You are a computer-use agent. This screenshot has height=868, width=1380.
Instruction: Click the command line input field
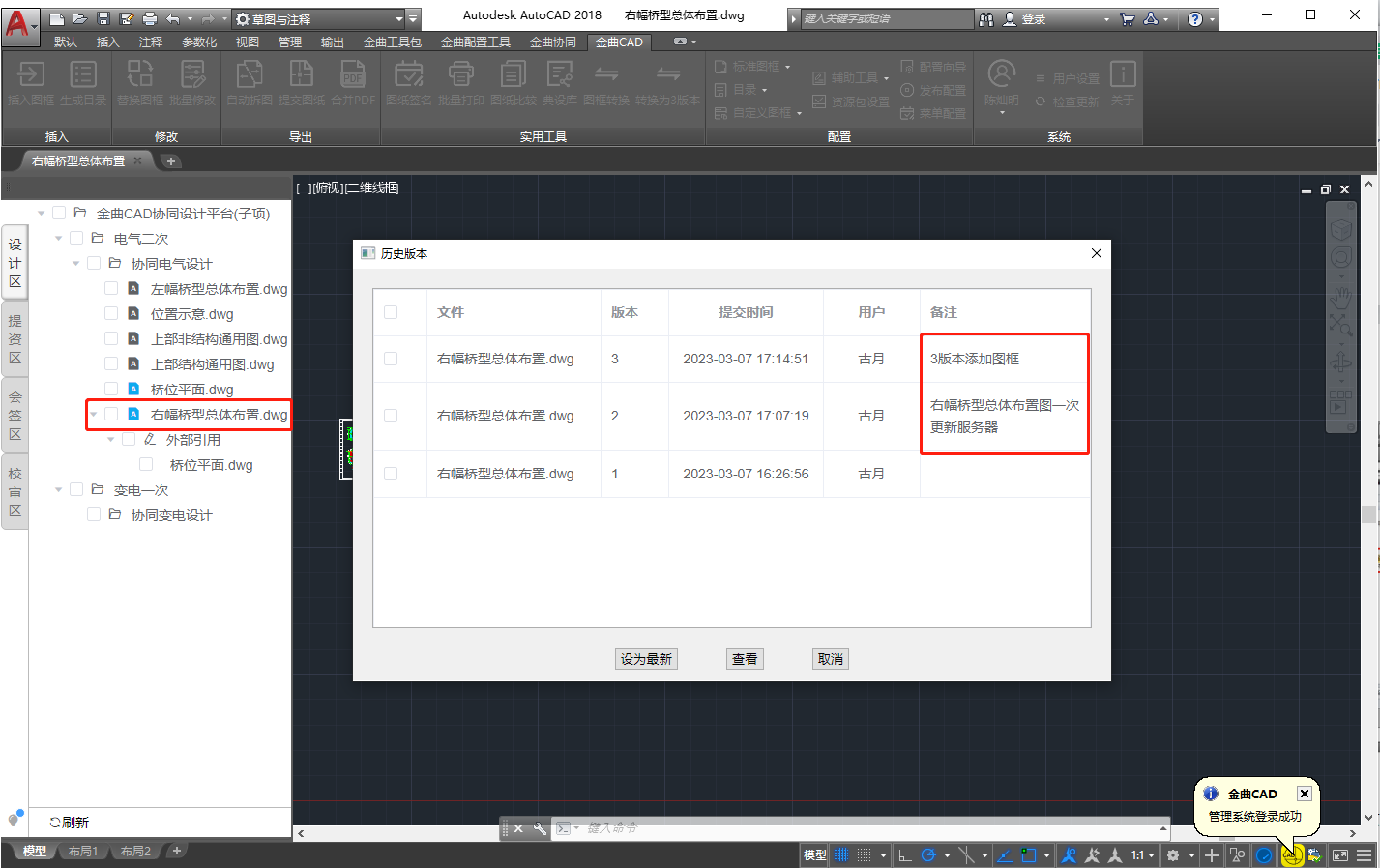870,828
